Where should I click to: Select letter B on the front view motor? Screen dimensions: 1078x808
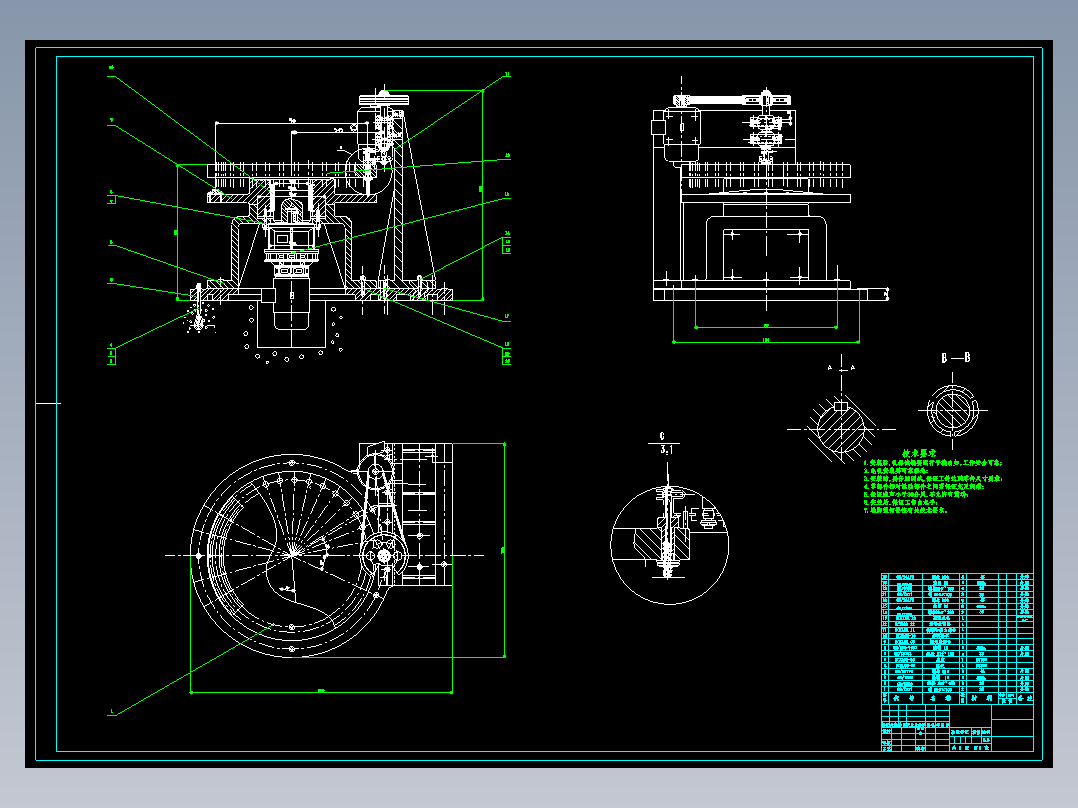[x=292, y=296]
